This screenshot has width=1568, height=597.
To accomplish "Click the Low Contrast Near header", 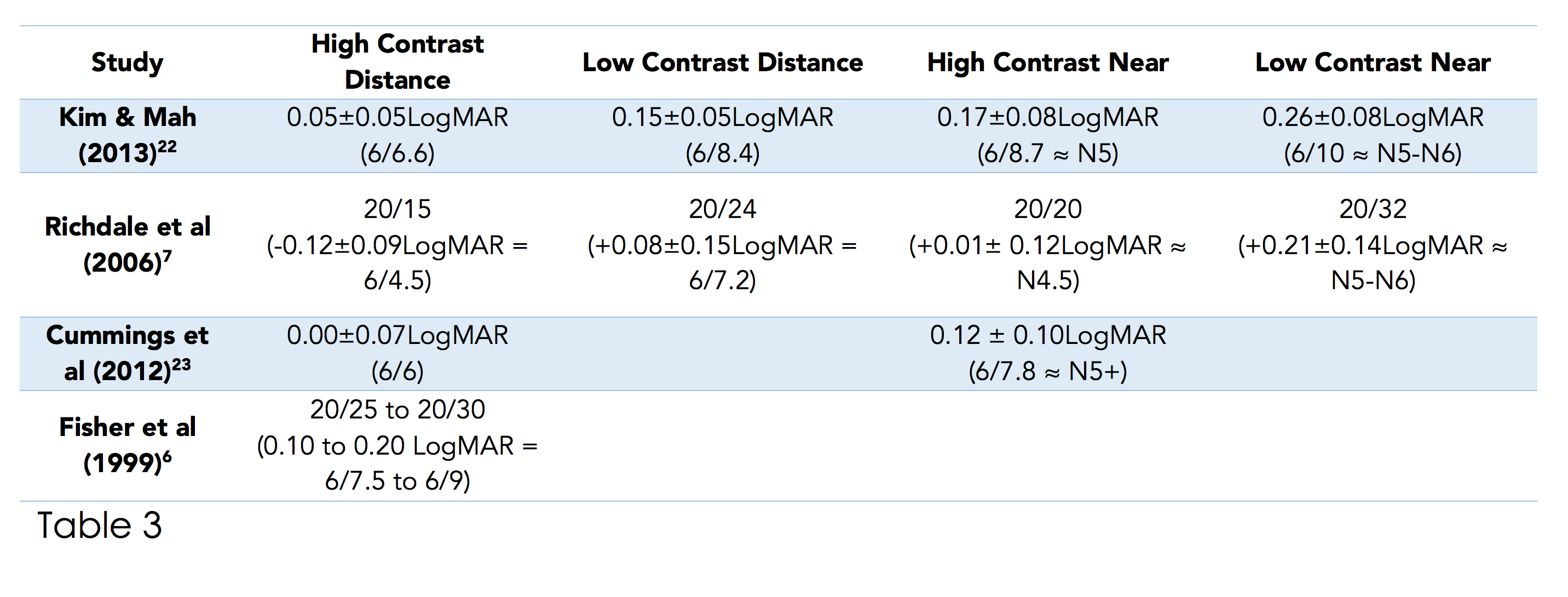I will (1373, 62).
